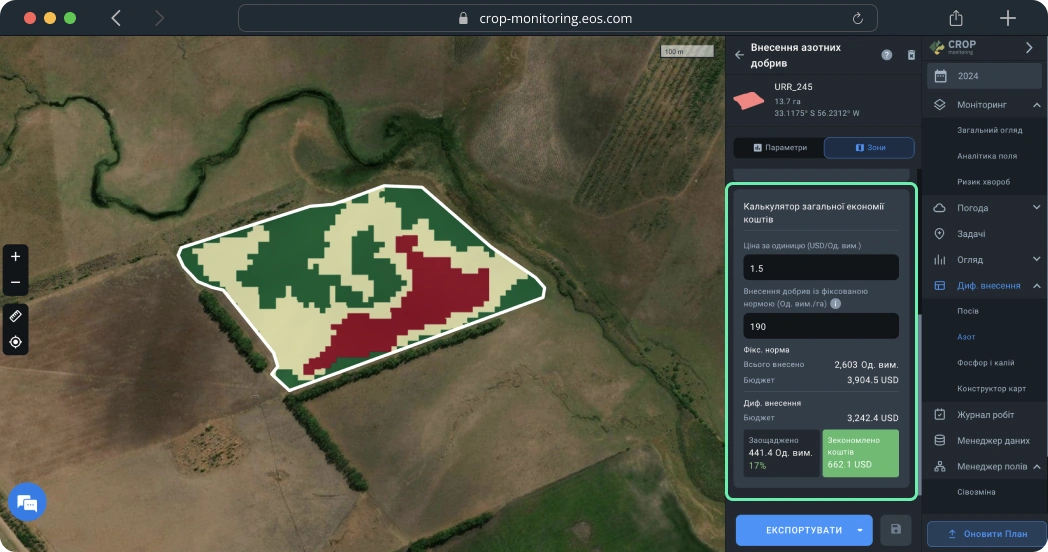Expand the Погода section
Image resolution: width=1048 pixels, height=552 pixels.
pos(1034,208)
